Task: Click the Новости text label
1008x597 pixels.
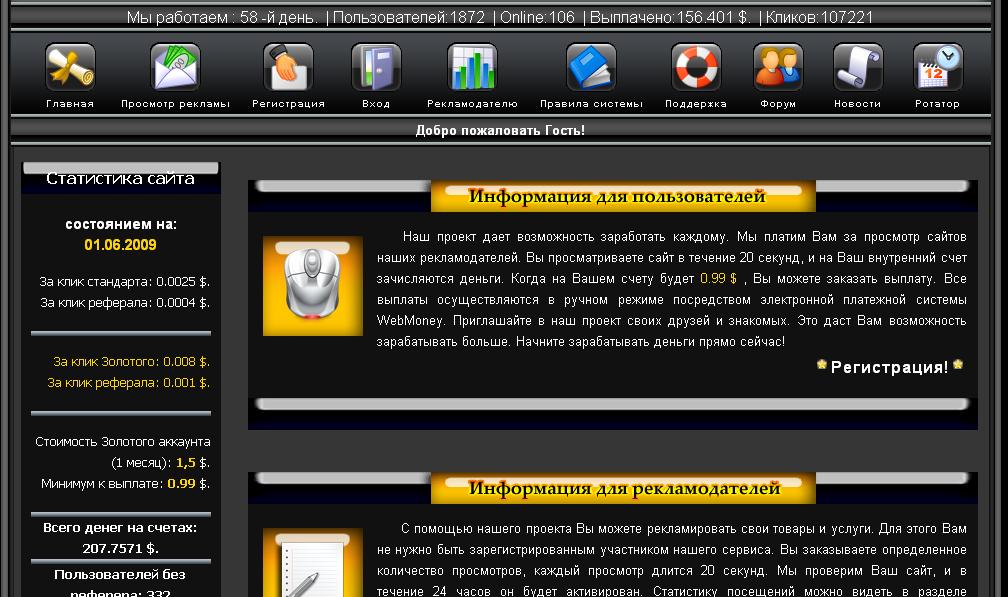Action: click(858, 103)
